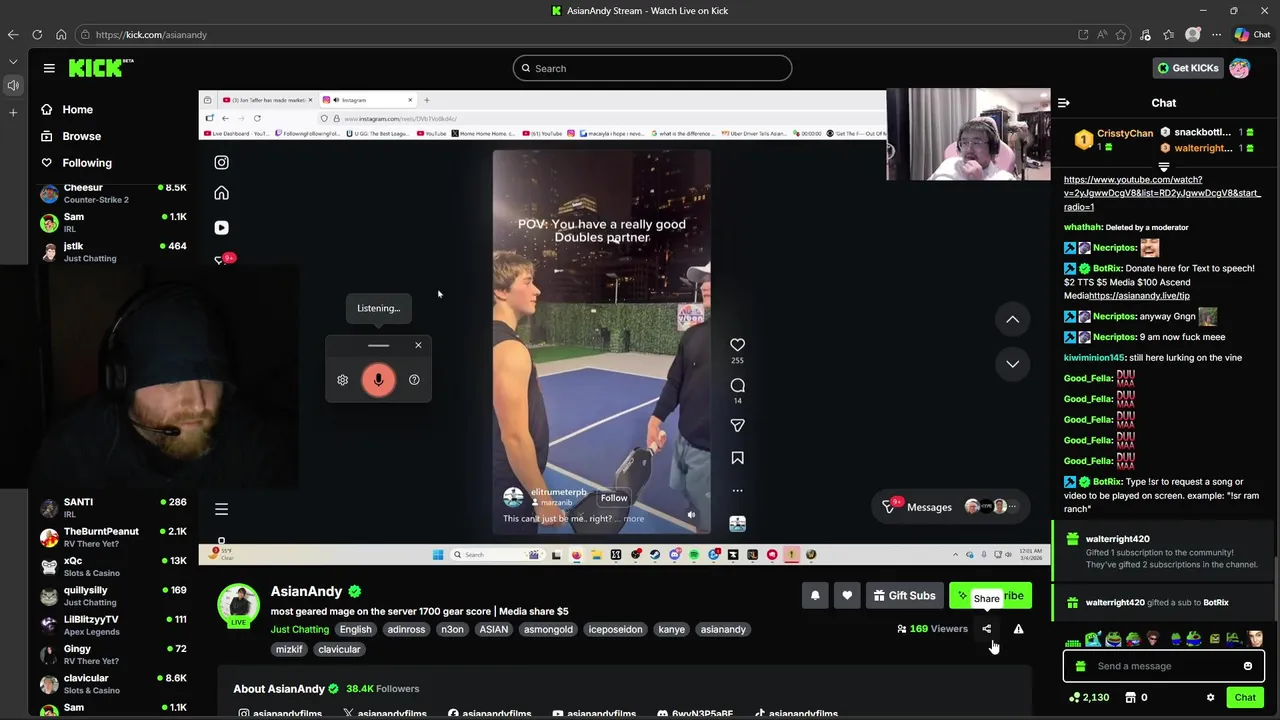Click the browser Home icon

point(61,35)
